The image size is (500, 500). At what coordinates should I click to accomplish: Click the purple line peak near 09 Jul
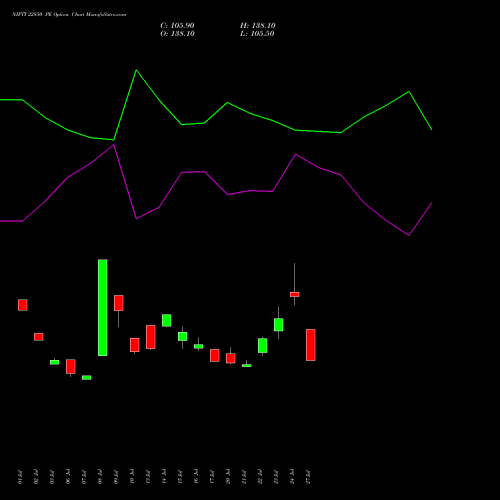point(114,145)
